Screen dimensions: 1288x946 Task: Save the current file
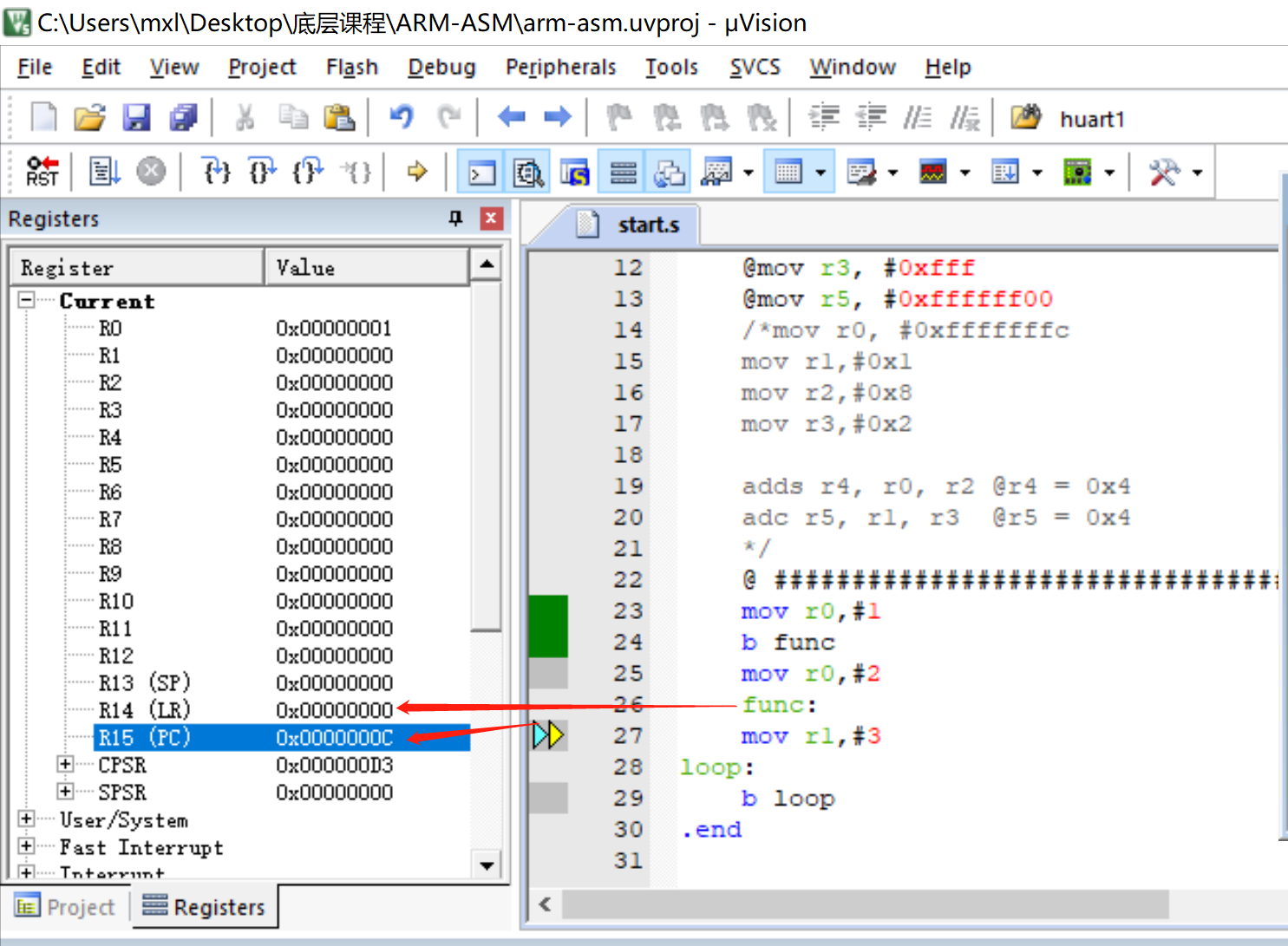click(x=136, y=117)
